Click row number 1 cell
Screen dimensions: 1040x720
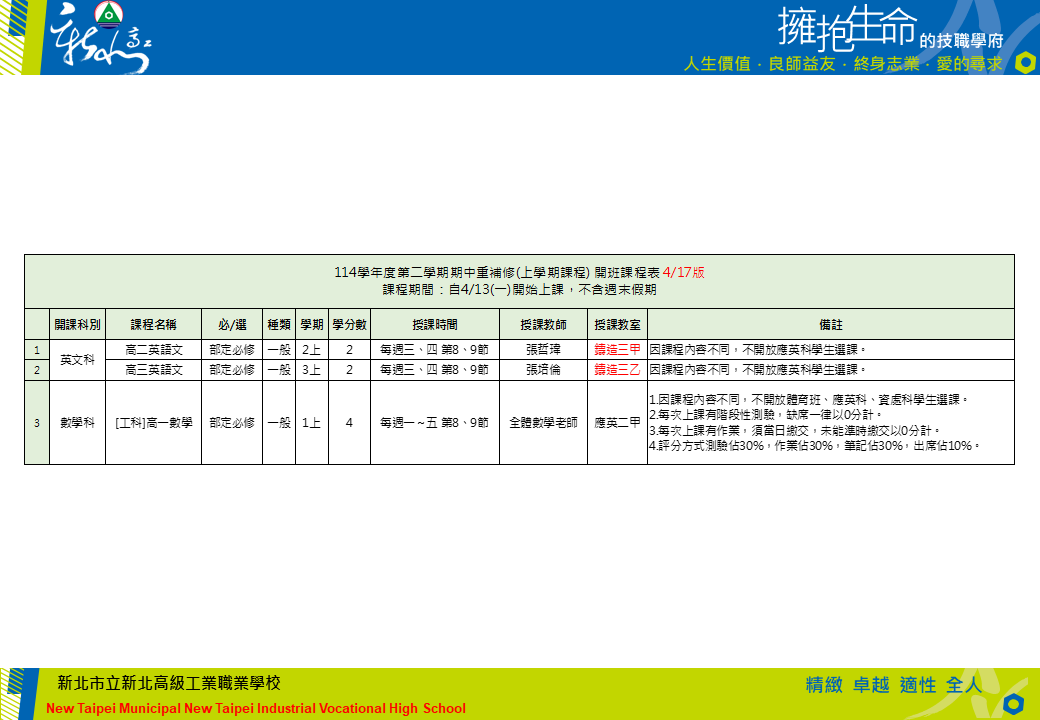pos(37,350)
